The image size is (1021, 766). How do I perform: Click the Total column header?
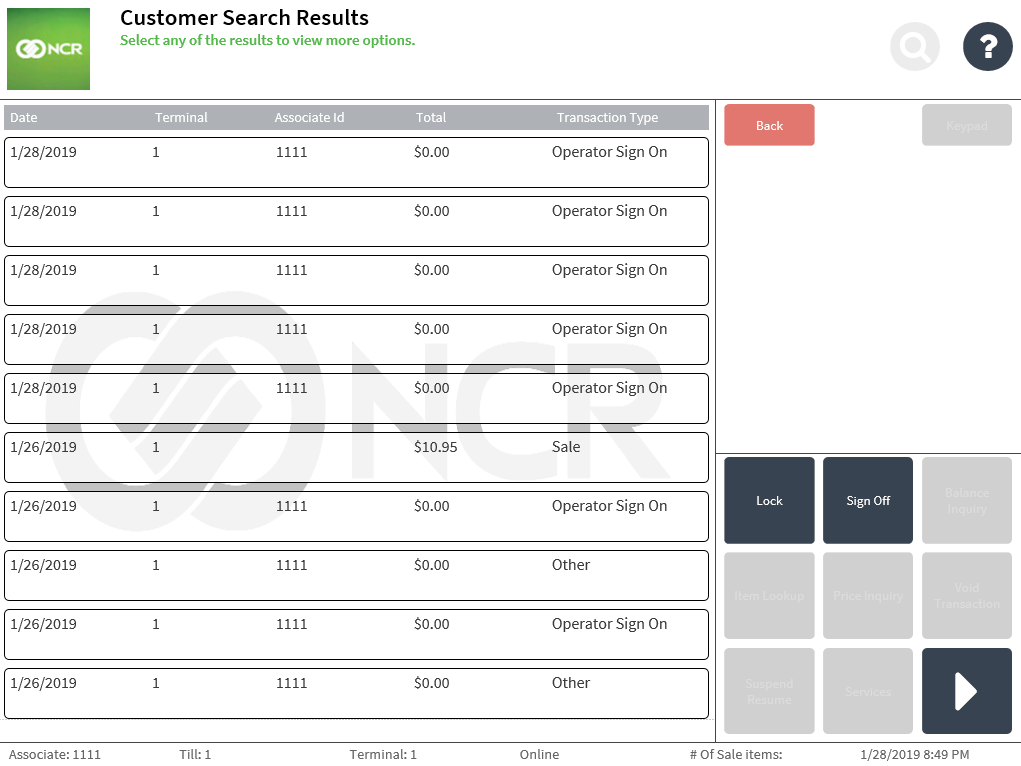coord(431,118)
